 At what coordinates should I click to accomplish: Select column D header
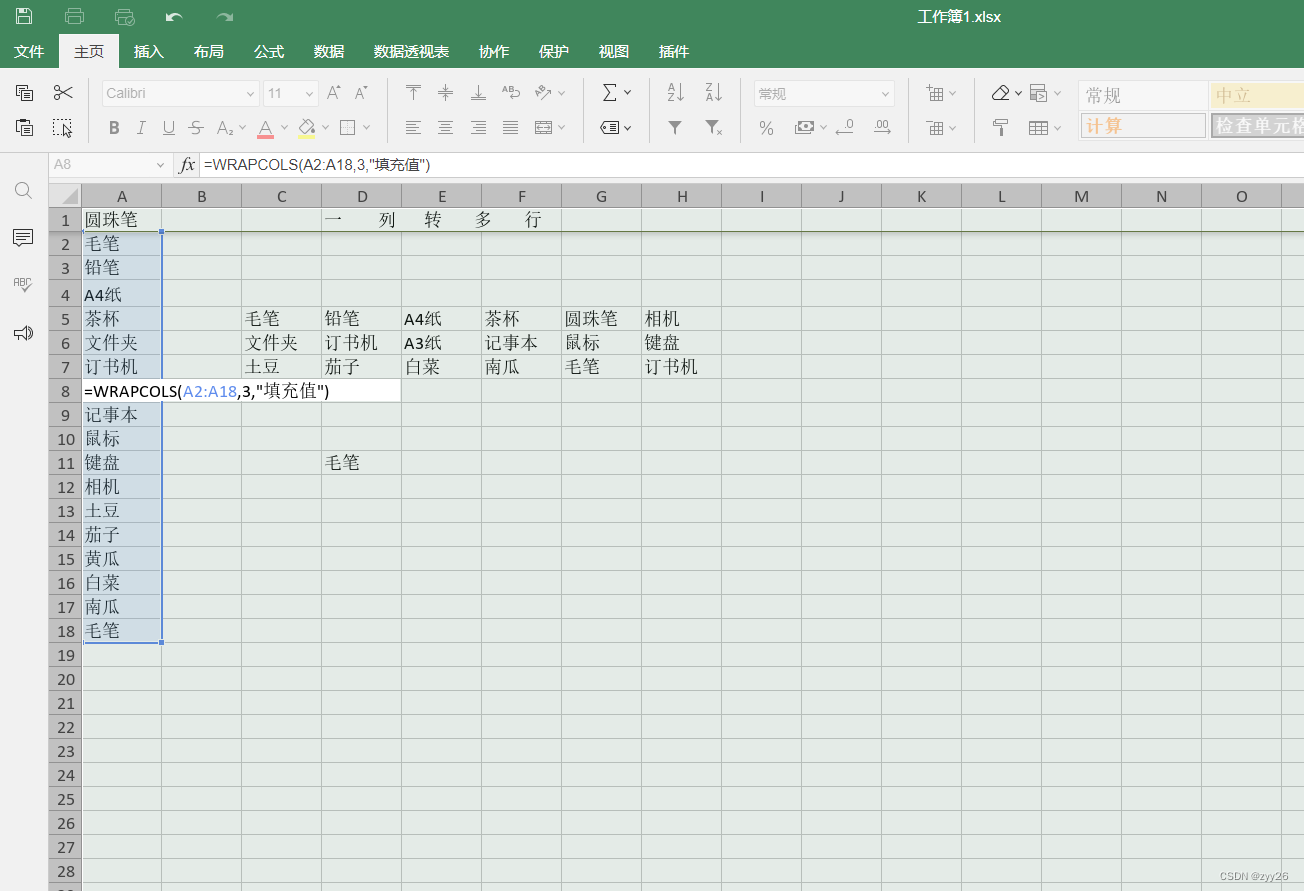coord(362,196)
